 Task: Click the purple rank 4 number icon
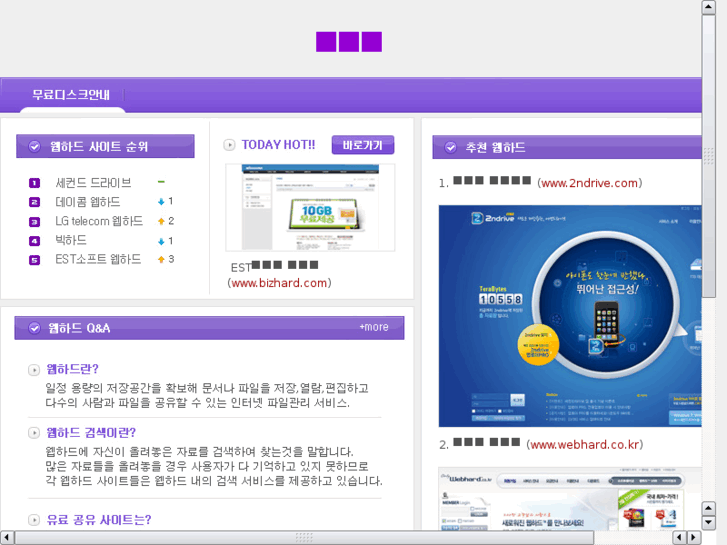pos(34,241)
